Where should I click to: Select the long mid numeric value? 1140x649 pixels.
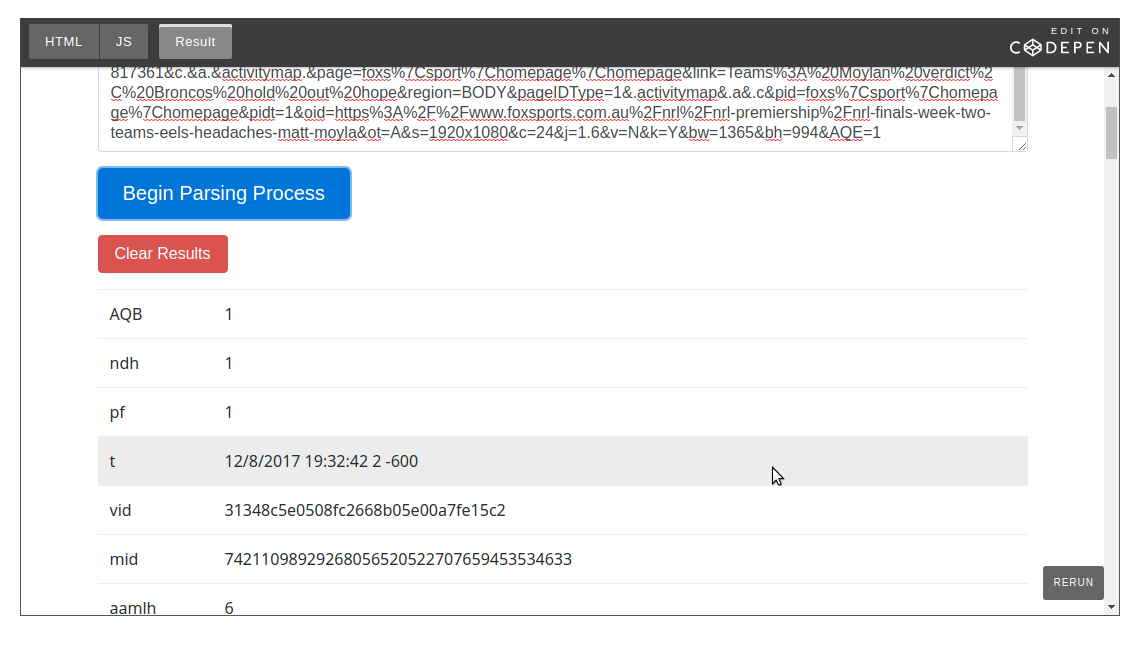coord(398,560)
